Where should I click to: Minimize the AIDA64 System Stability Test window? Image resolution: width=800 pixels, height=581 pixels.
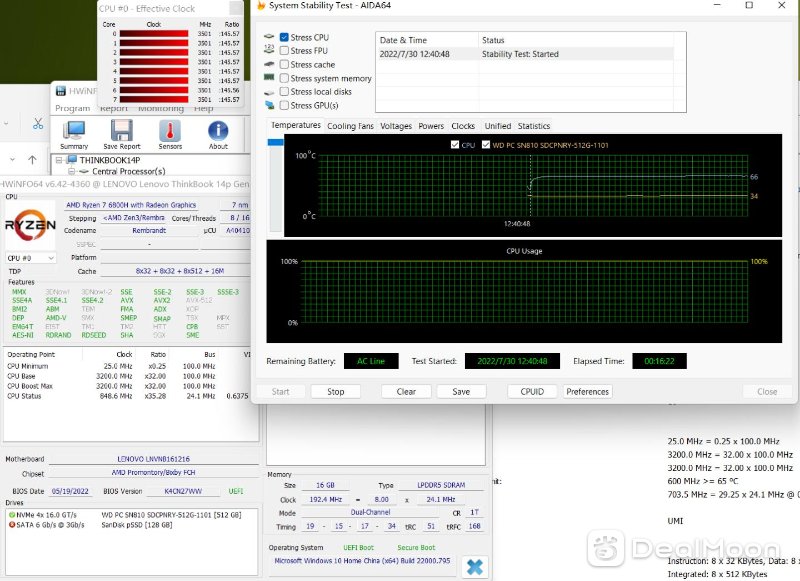pyautogui.click(x=717, y=6)
